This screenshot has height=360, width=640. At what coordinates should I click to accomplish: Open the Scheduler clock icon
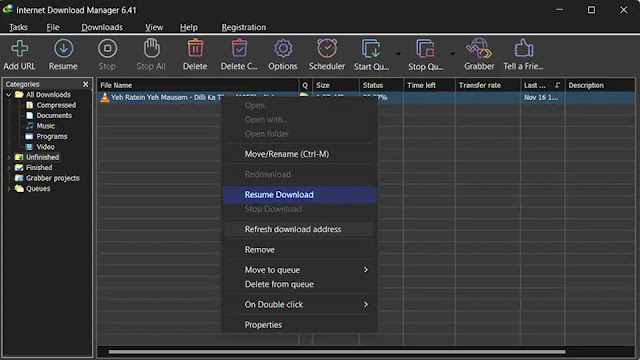click(327, 48)
